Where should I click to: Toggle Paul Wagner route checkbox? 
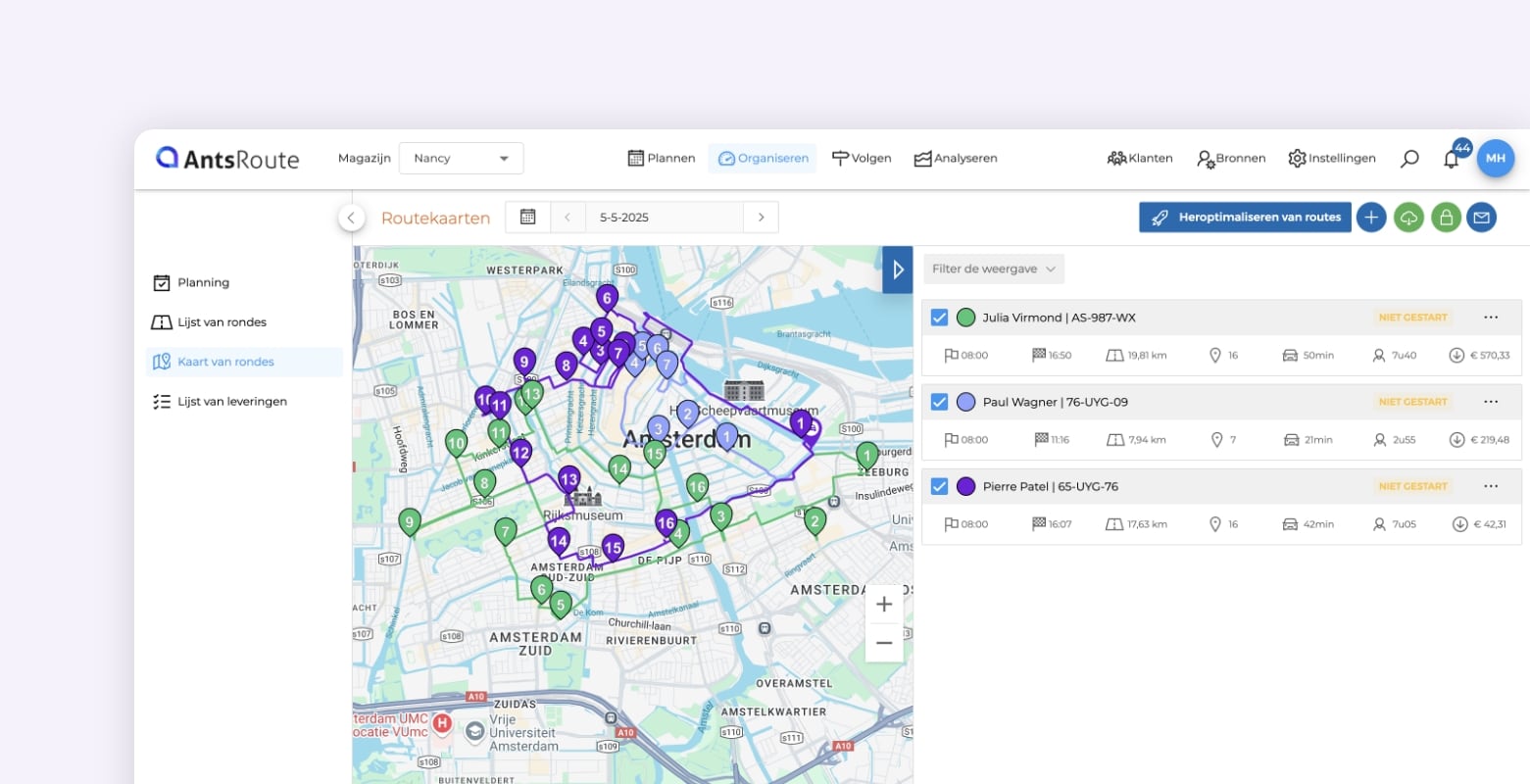(x=939, y=402)
